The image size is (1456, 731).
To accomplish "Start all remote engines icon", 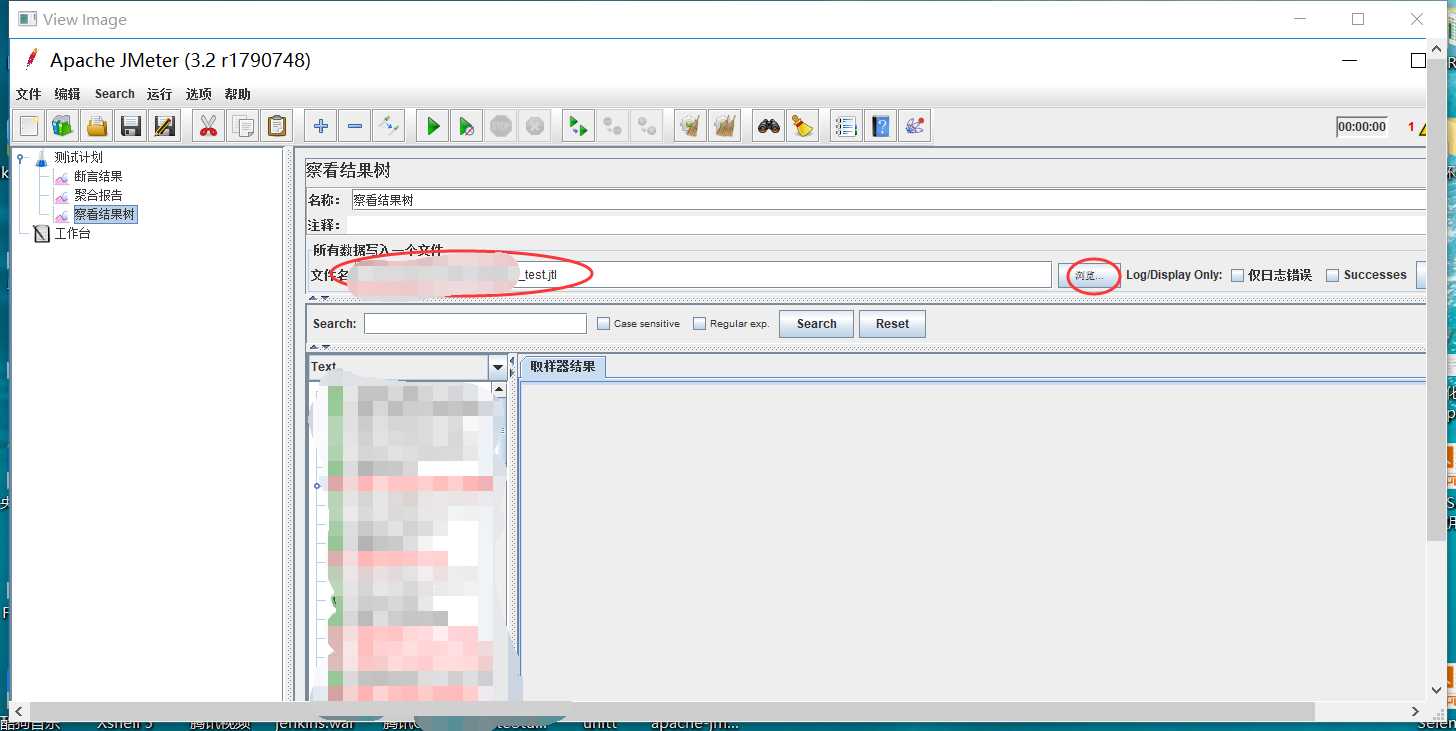I will pyautogui.click(x=577, y=126).
